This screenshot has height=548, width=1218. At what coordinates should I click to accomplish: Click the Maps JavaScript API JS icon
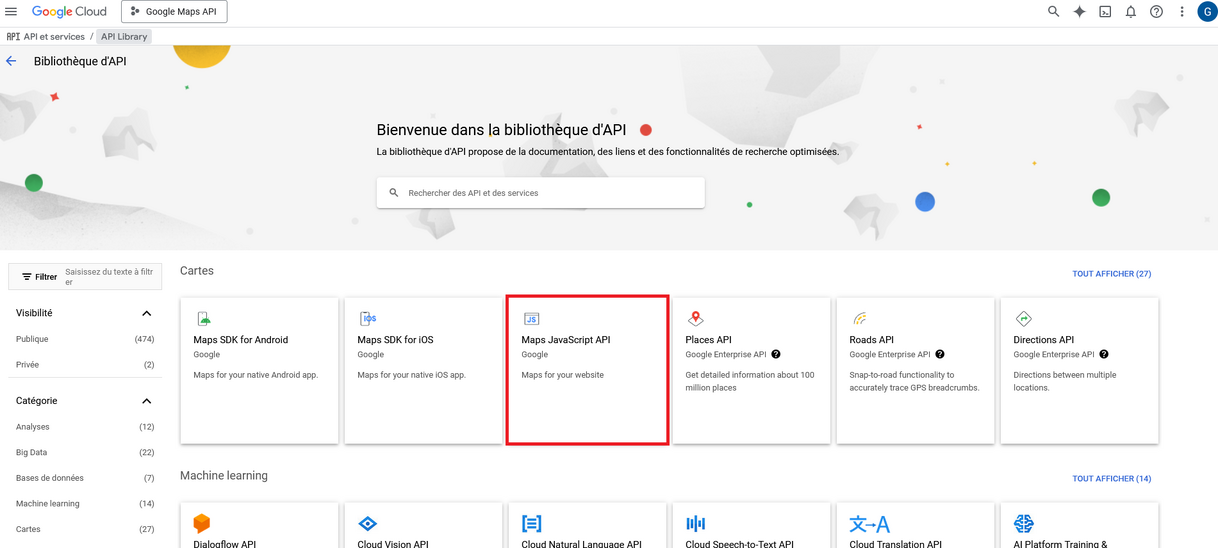(x=531, y=319)
